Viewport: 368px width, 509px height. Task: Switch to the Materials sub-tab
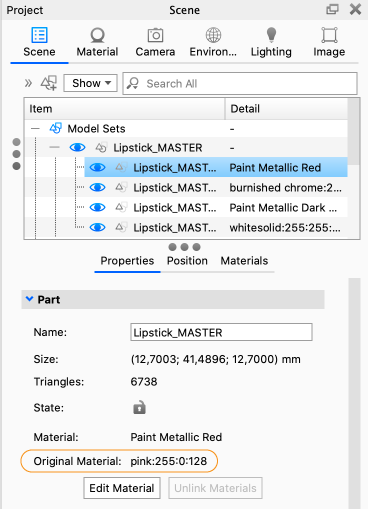point(244,261)
